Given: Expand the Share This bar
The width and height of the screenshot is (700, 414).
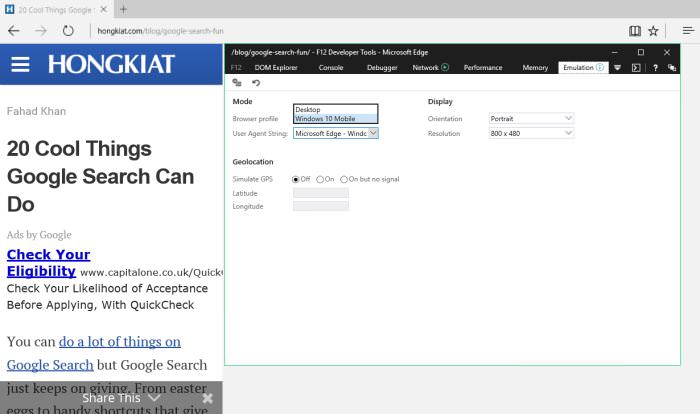Looking at the screenshot, I should point(121,397).
